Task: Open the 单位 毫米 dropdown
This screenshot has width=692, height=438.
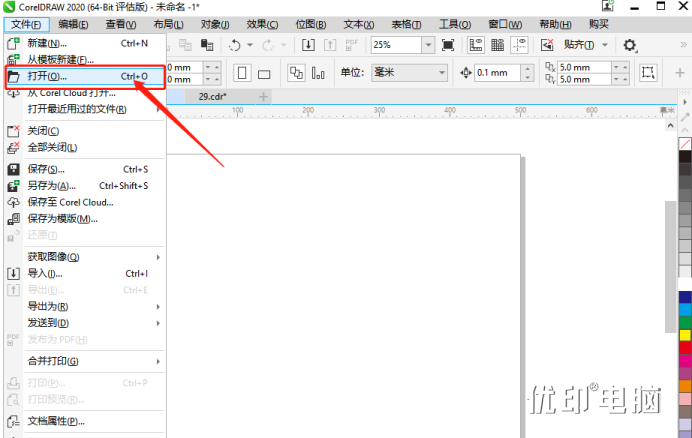Action: 410,72
